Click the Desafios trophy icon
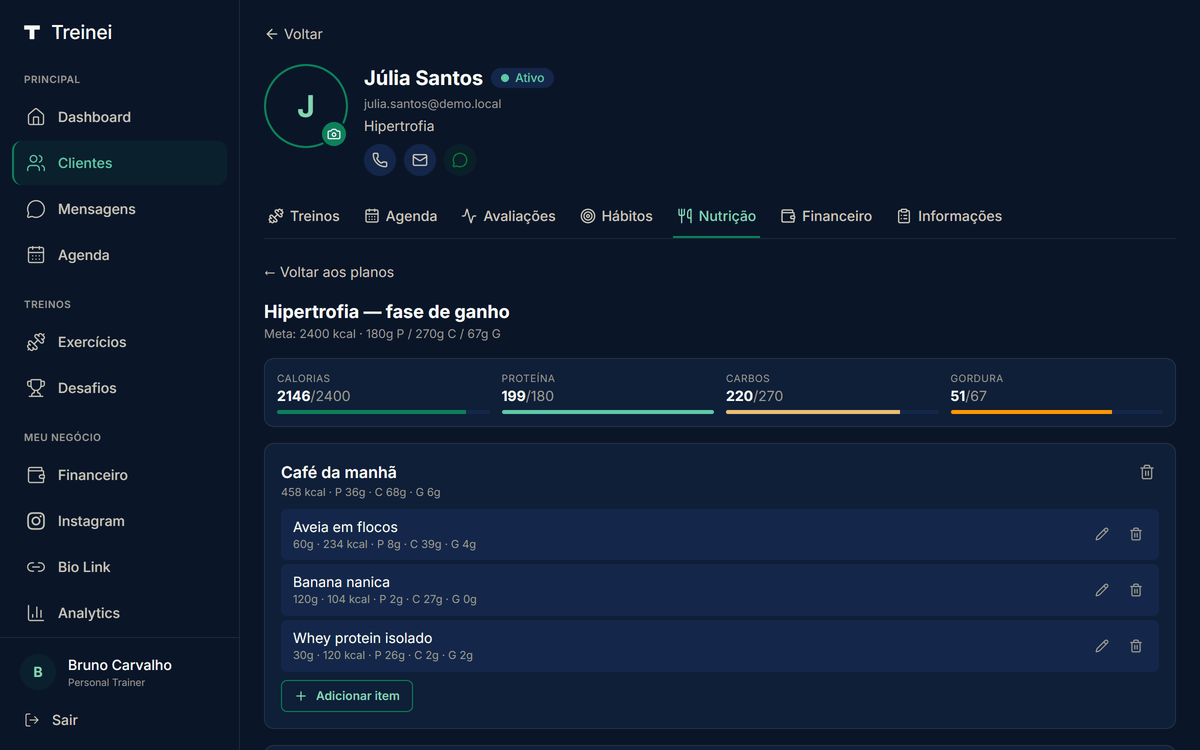This screenshot has height=750, width=1200. coord(36,388)
